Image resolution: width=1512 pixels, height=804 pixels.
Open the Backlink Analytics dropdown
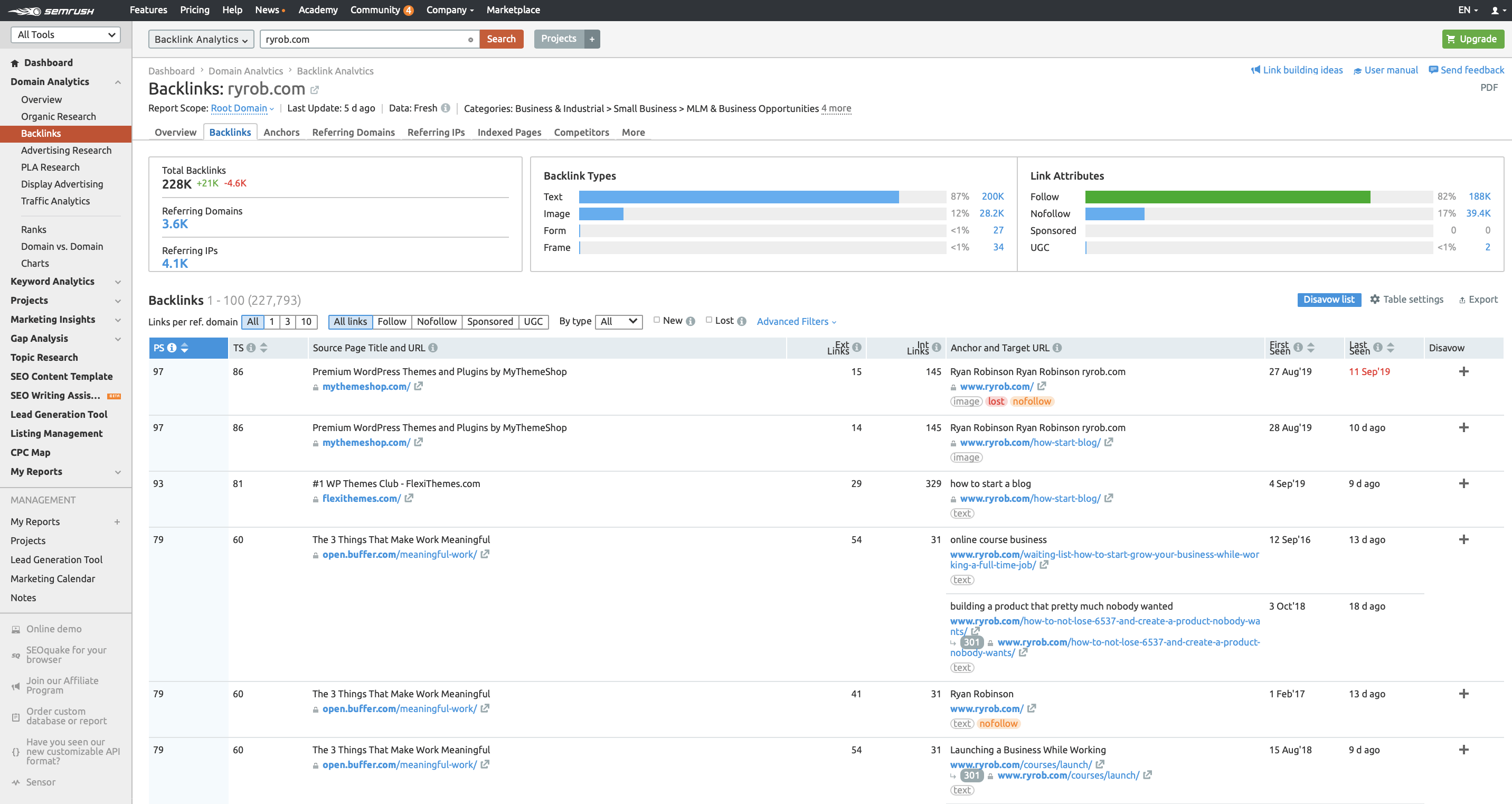coord(201,39)
